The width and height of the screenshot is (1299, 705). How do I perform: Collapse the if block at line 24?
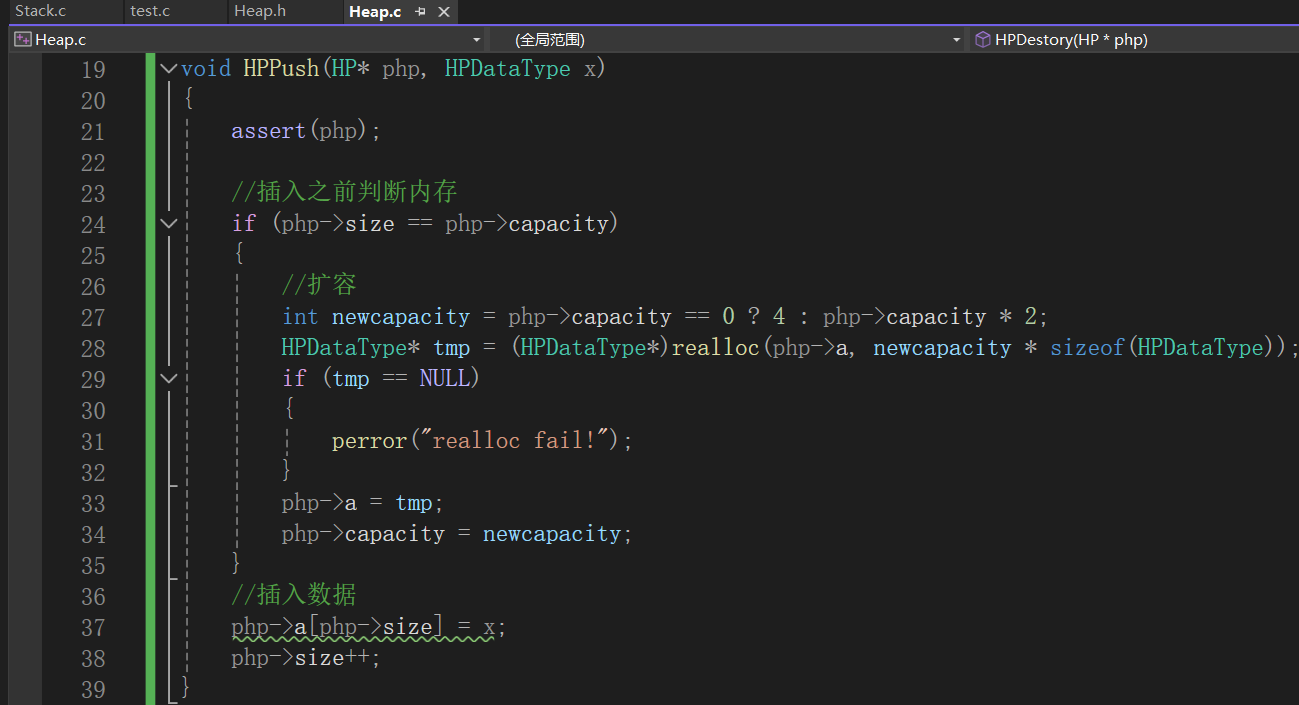[x=167, y=224]
